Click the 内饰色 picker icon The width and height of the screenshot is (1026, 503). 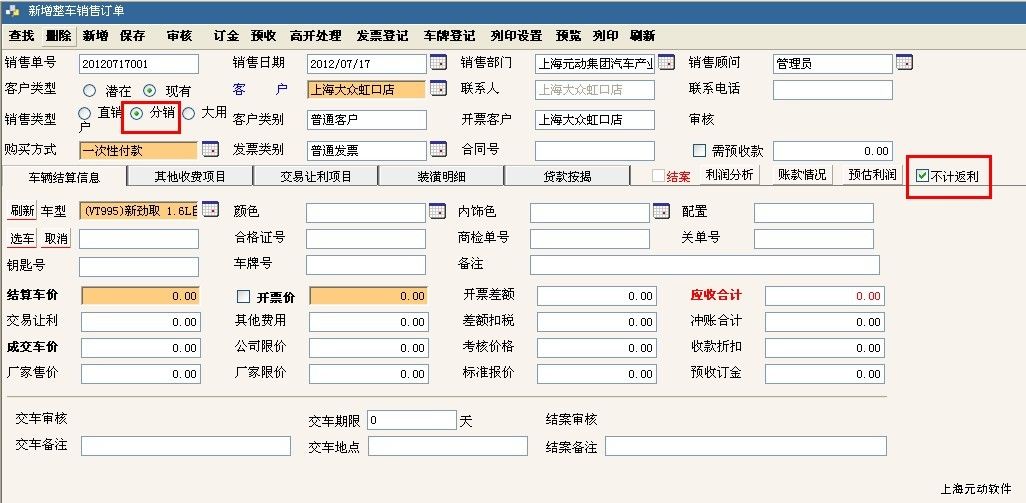click(x=661, y=211)
